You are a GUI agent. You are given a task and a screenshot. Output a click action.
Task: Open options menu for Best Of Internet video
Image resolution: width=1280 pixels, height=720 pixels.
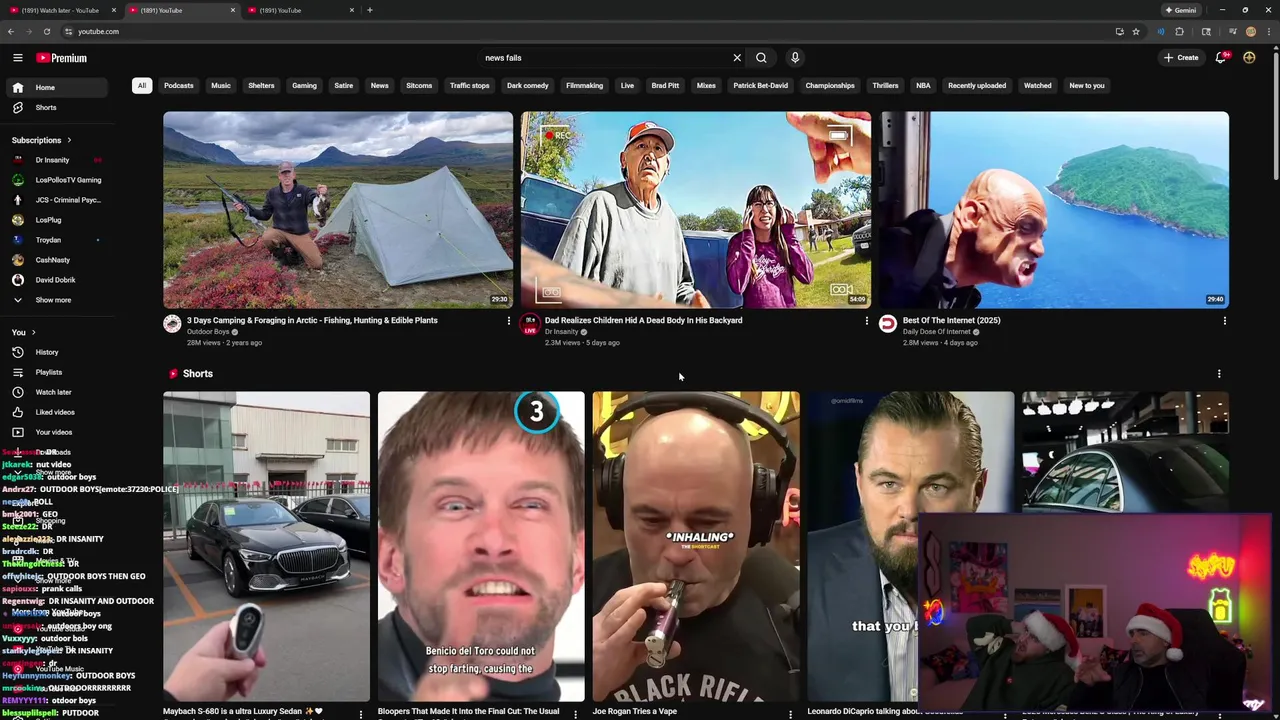pyautogui.click(x=1224, y=321)
